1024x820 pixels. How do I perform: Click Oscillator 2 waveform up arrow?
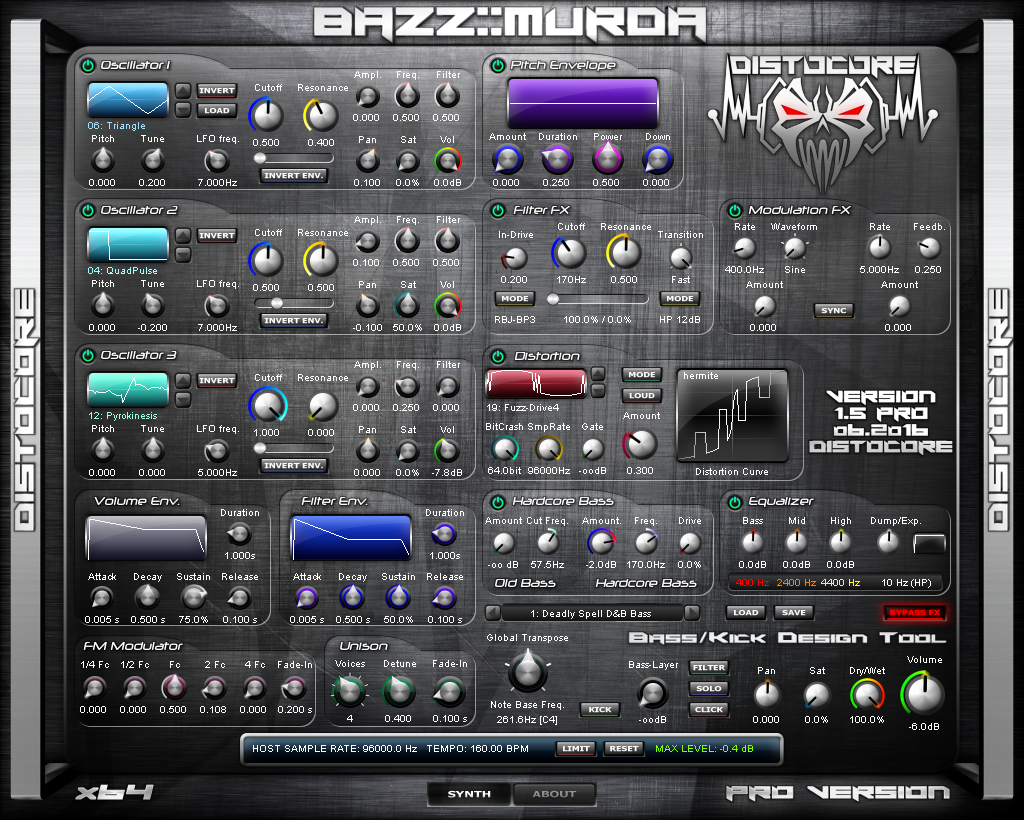click(x=183, y=235)
